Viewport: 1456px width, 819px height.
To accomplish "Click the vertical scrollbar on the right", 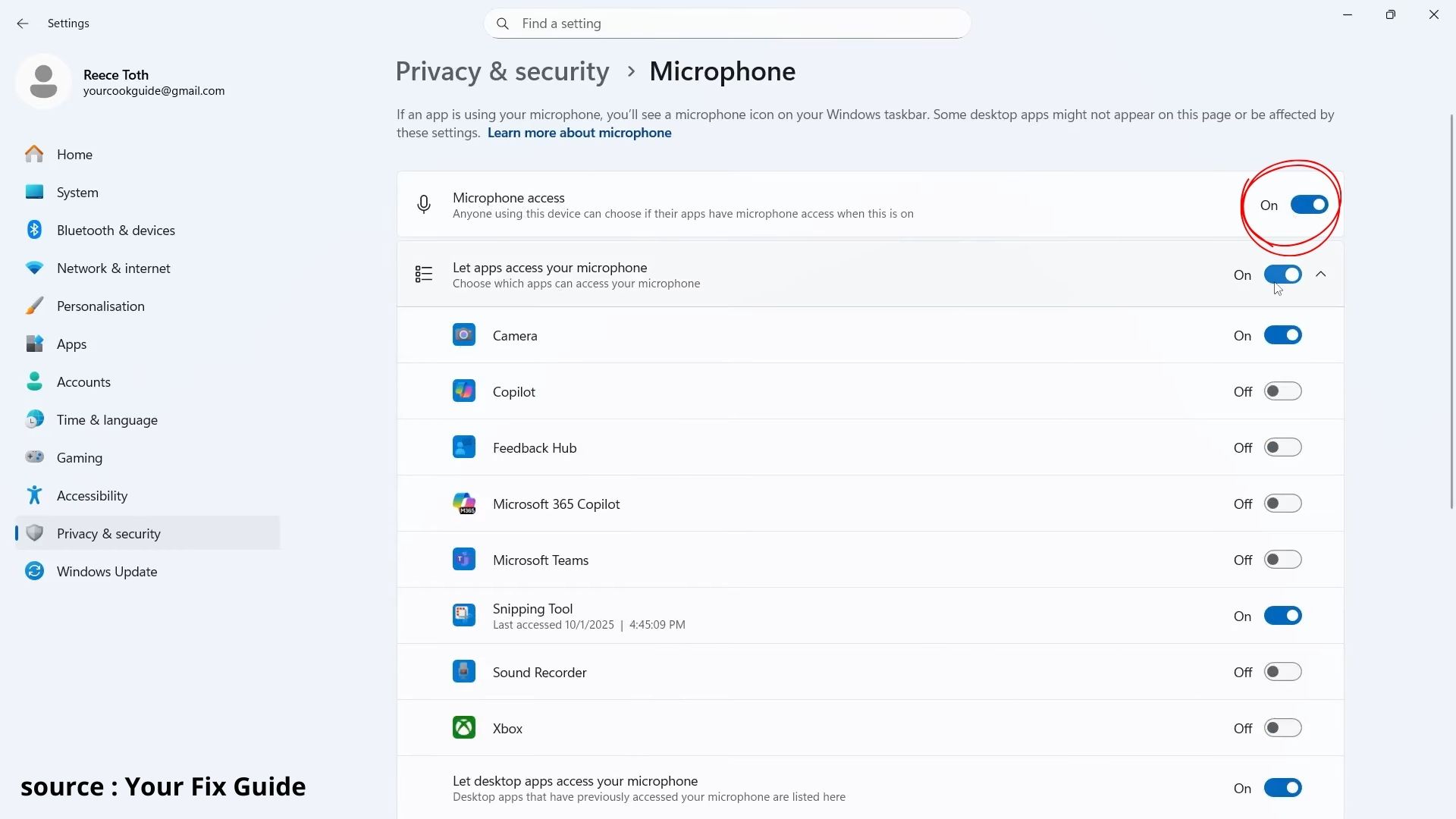I will point(1452,311).
